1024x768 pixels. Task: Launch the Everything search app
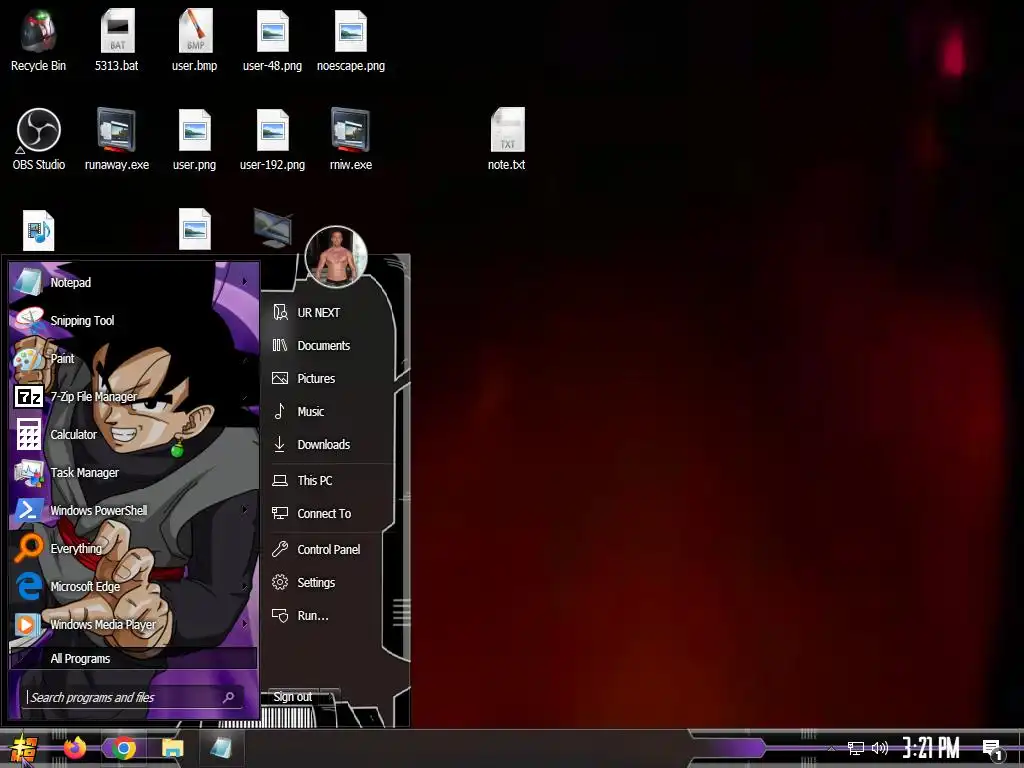click(x=134, y=548)
